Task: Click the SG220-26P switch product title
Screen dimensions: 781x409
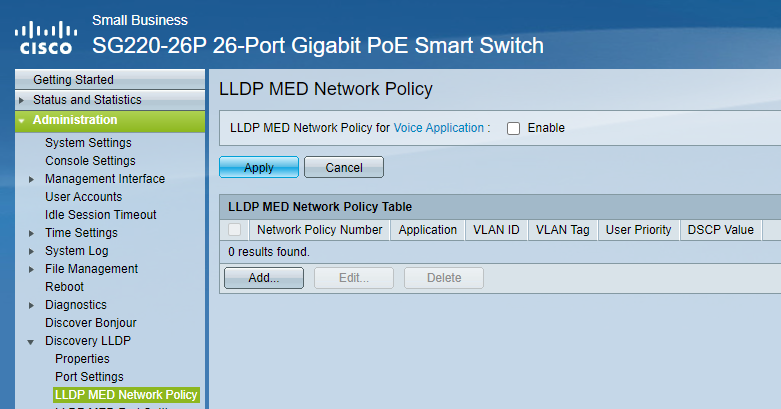Action: [x=318, y=45]
